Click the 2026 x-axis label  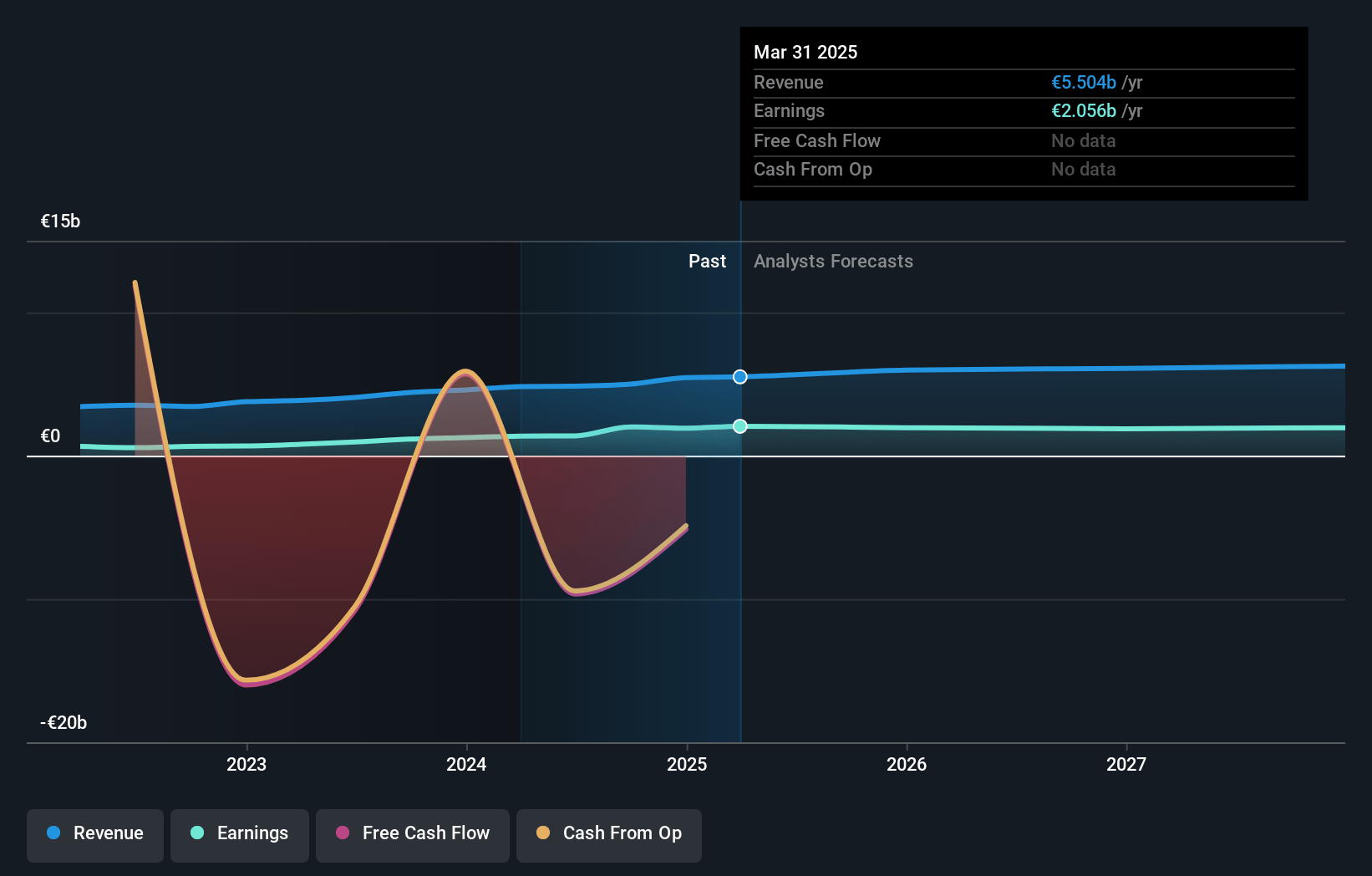907,764
